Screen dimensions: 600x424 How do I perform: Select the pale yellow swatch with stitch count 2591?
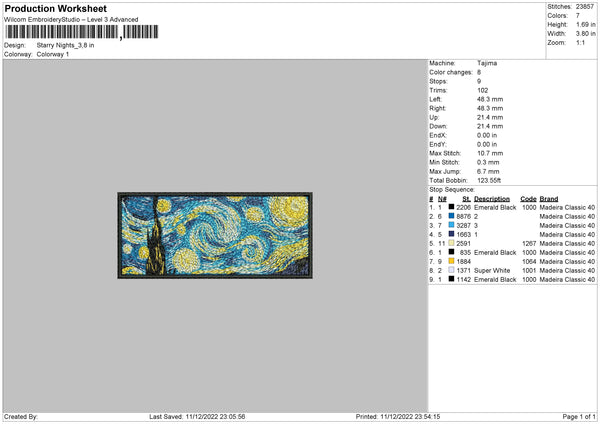tap(452, 243)
